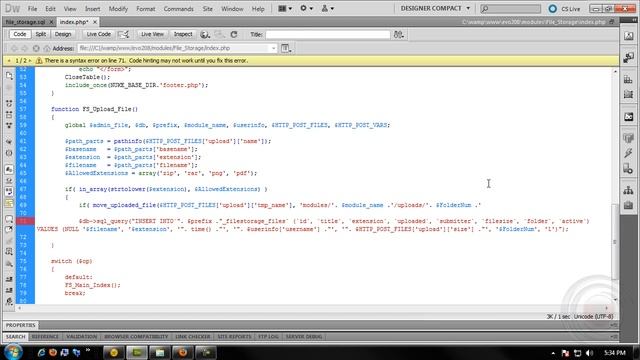The image size is (640, 360).
Task: Toggle Highlight Invalid Code in coding toolbar
Action: click(x=9, y=181)
